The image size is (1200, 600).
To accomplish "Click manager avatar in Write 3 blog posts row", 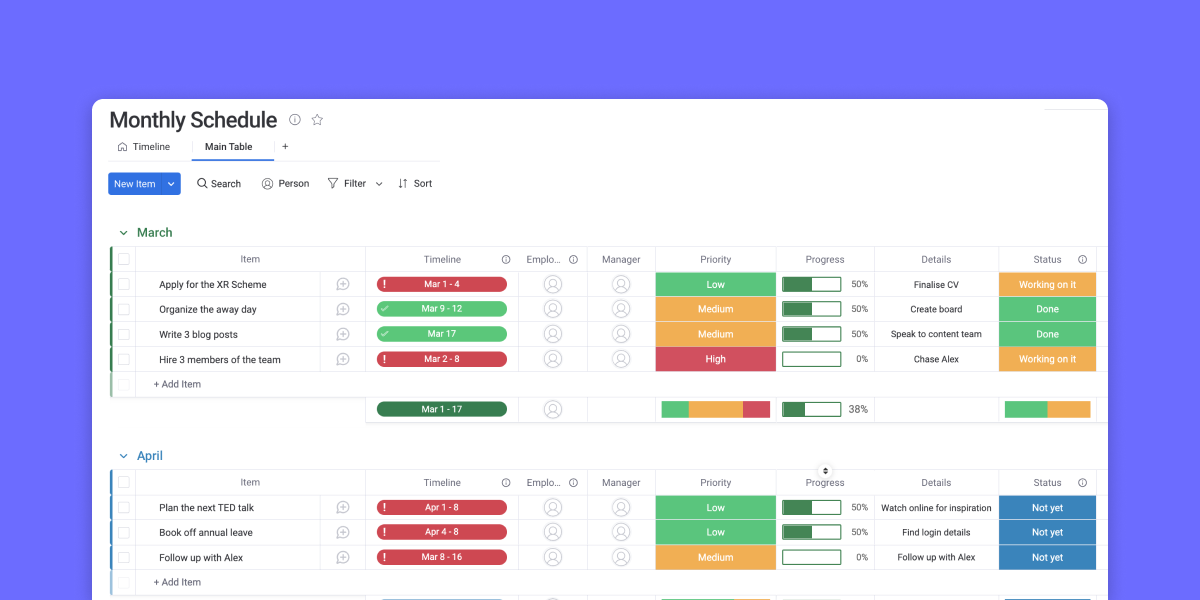I will click(x=621, y=335).
